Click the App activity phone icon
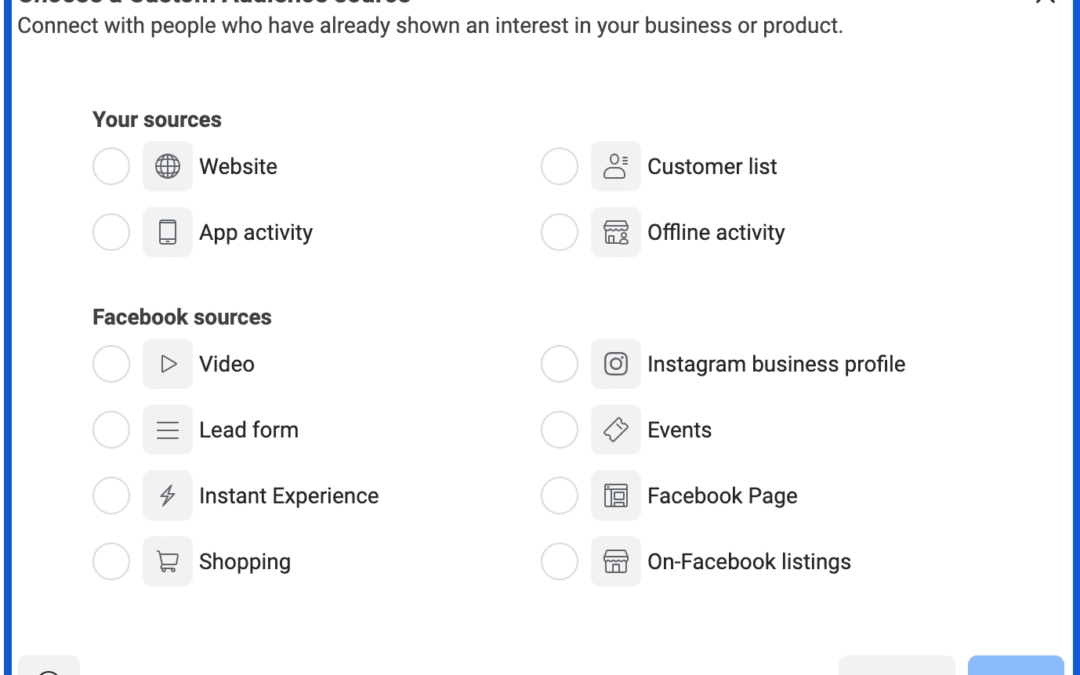Image resolution: width=1080 pixels, height=675 pixels. [167, 232]
